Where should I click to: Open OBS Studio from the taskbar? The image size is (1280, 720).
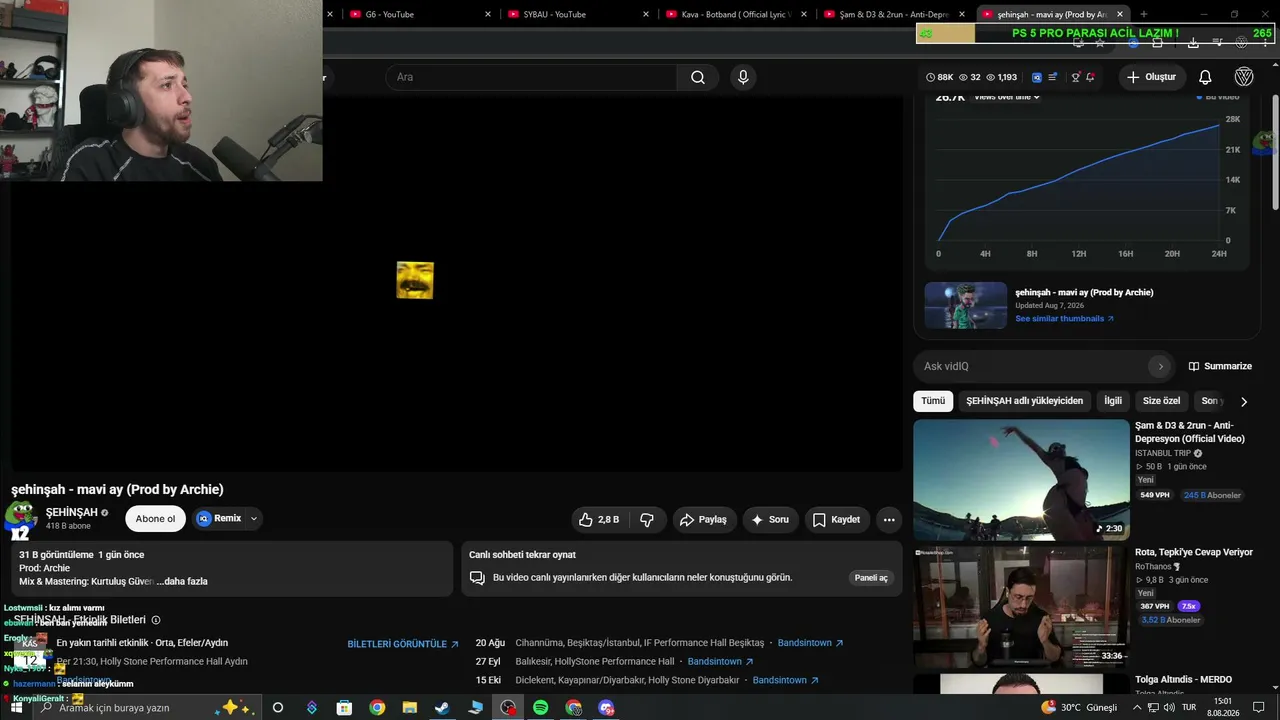point(509,708)
